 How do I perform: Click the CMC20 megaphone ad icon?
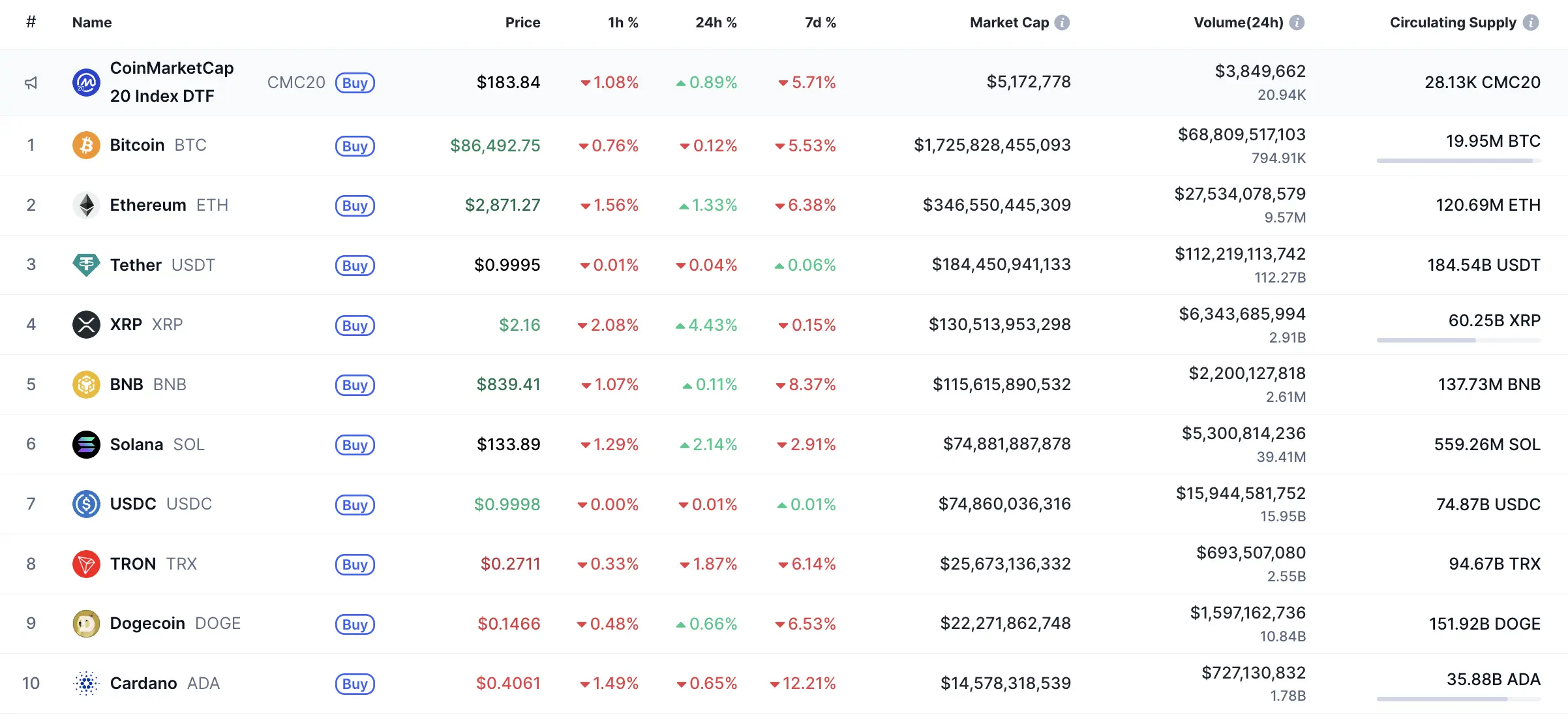point(31,83)
